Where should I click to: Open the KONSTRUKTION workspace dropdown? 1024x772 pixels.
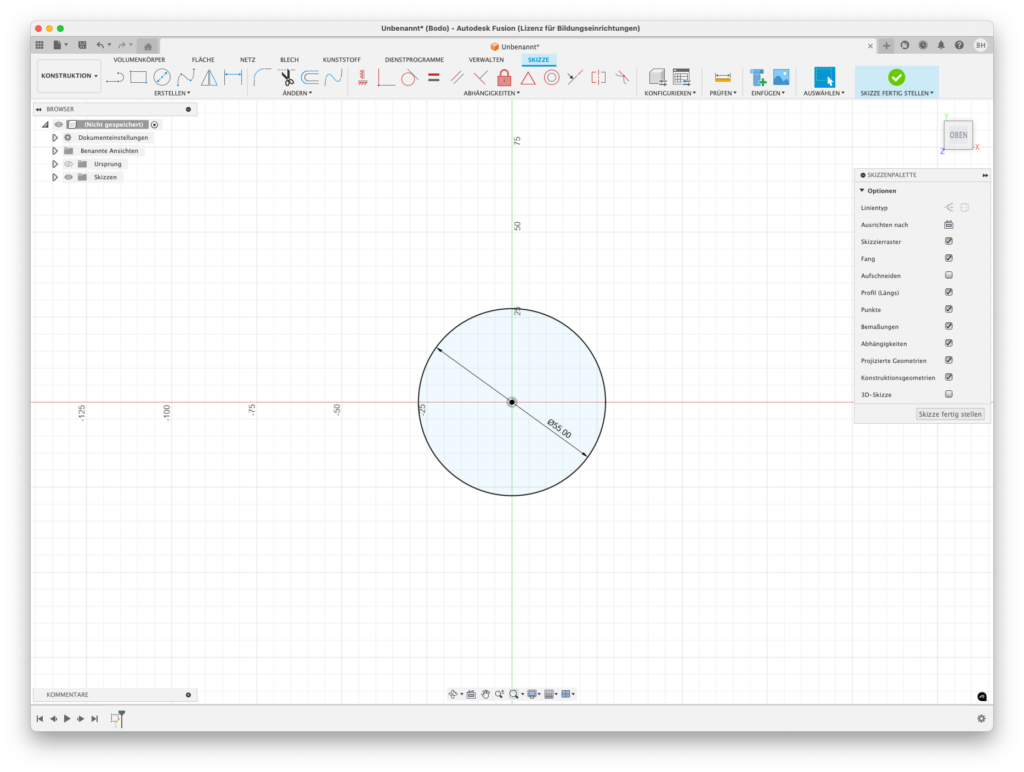(69, 76)
